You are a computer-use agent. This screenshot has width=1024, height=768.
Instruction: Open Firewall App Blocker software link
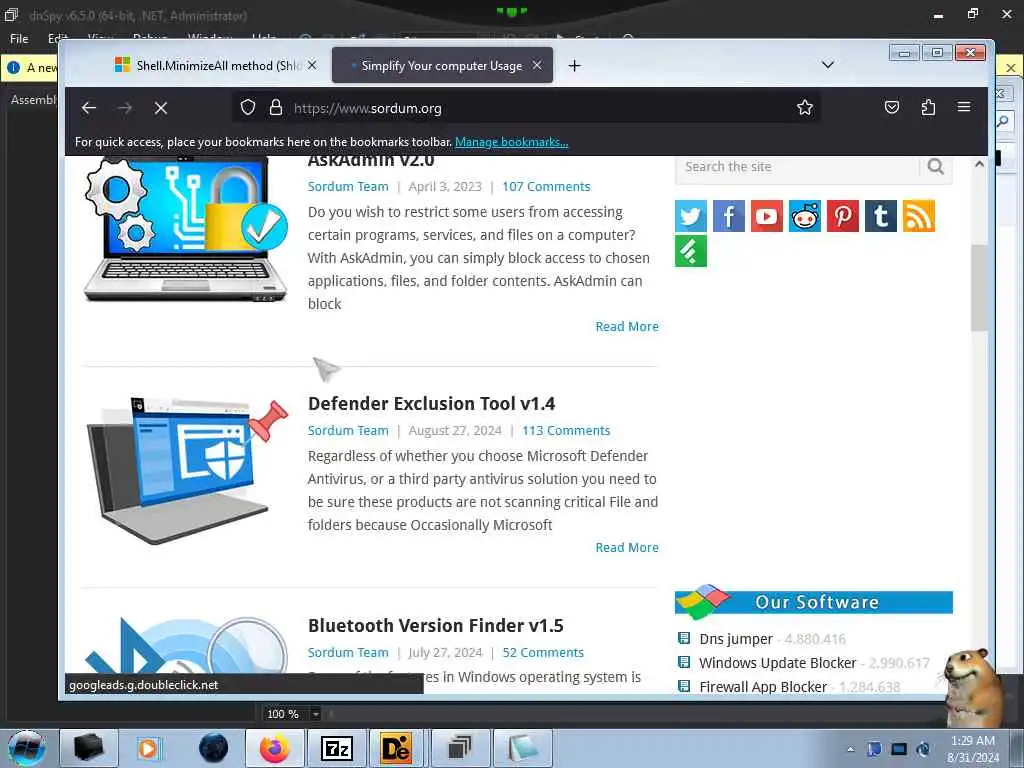[x=763, y=687]
